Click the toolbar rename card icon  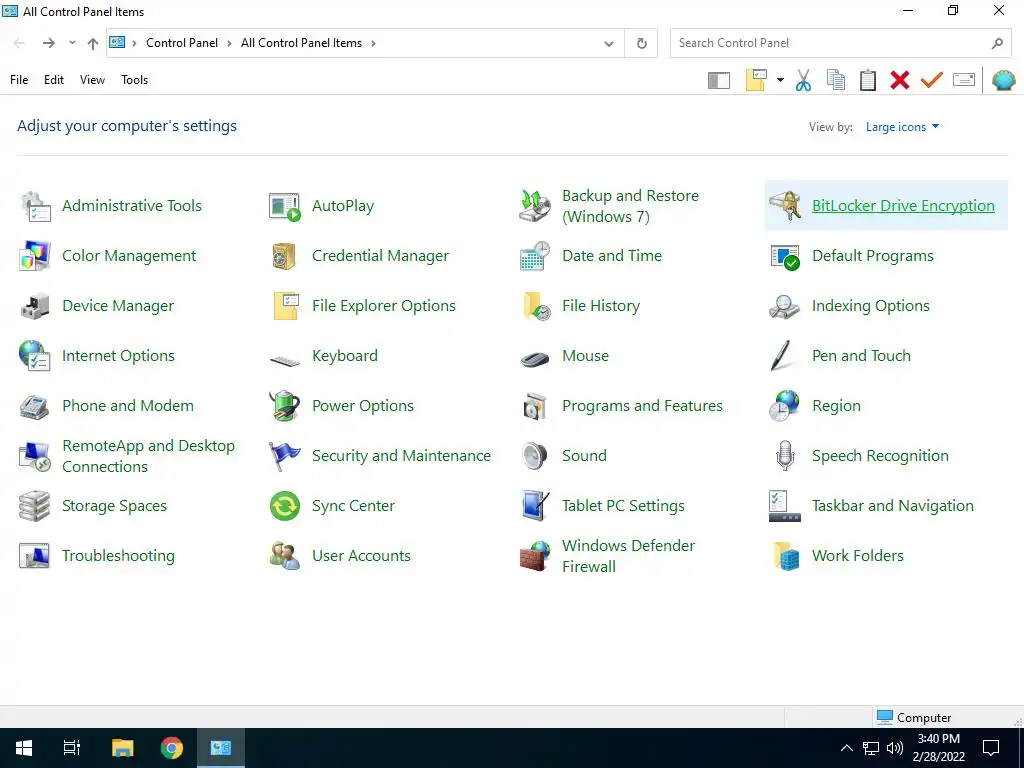click(964, 80)
